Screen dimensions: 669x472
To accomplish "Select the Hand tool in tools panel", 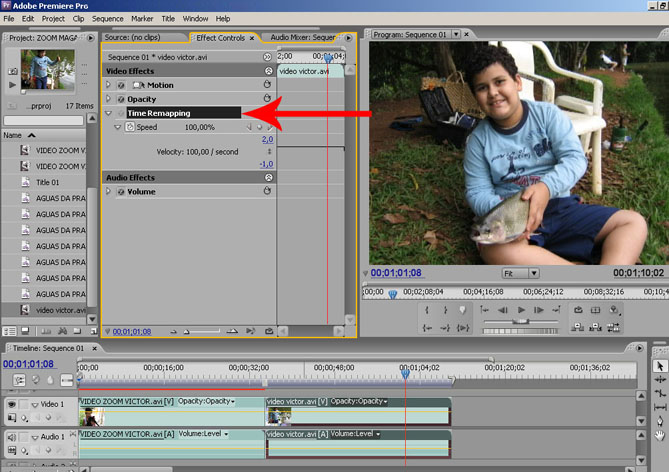I will point(659,434).
